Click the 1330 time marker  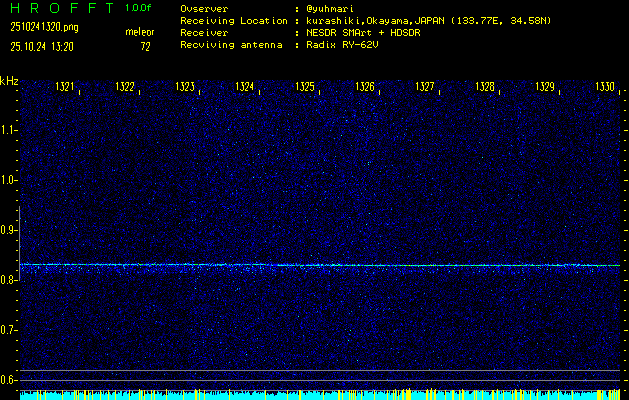605,88
